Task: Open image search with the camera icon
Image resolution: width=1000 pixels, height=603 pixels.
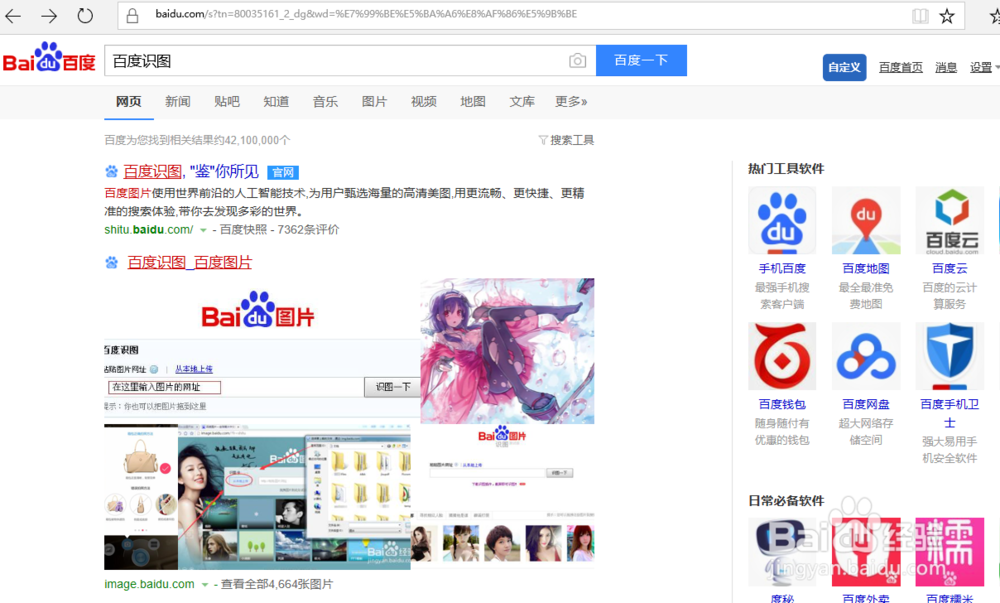Action: click(x=577, y=61)
